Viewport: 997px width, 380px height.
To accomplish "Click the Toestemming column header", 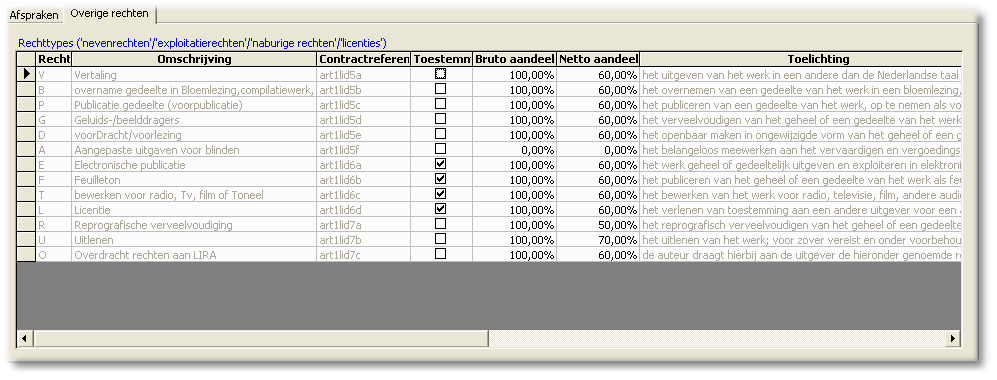I will tap(441, 59).
